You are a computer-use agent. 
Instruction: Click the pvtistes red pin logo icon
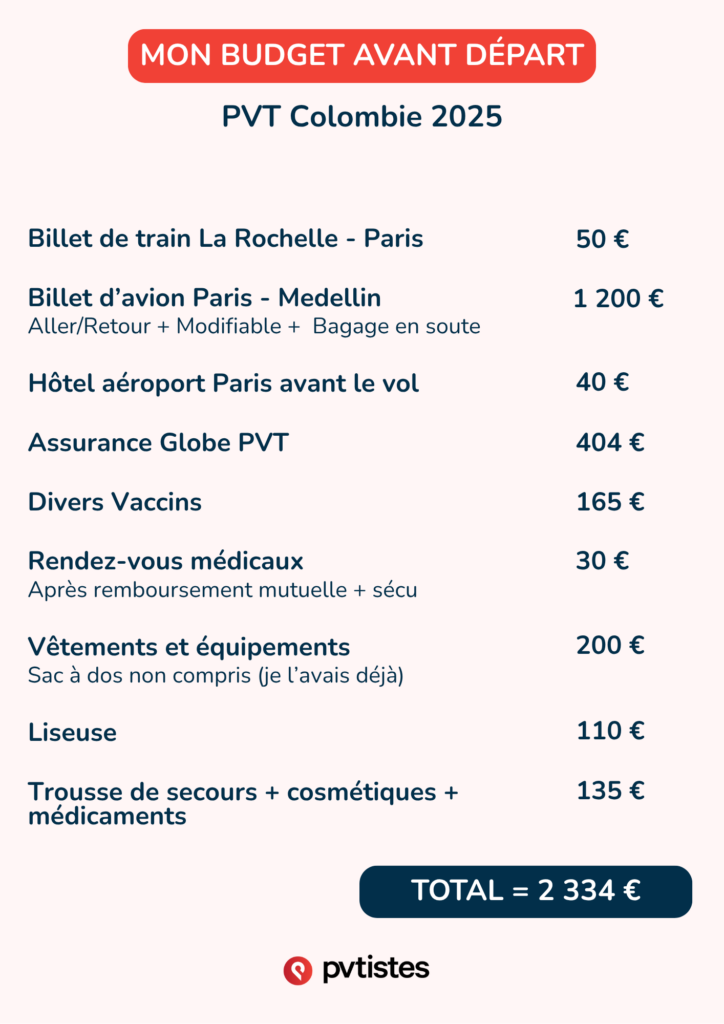[298, 970]
